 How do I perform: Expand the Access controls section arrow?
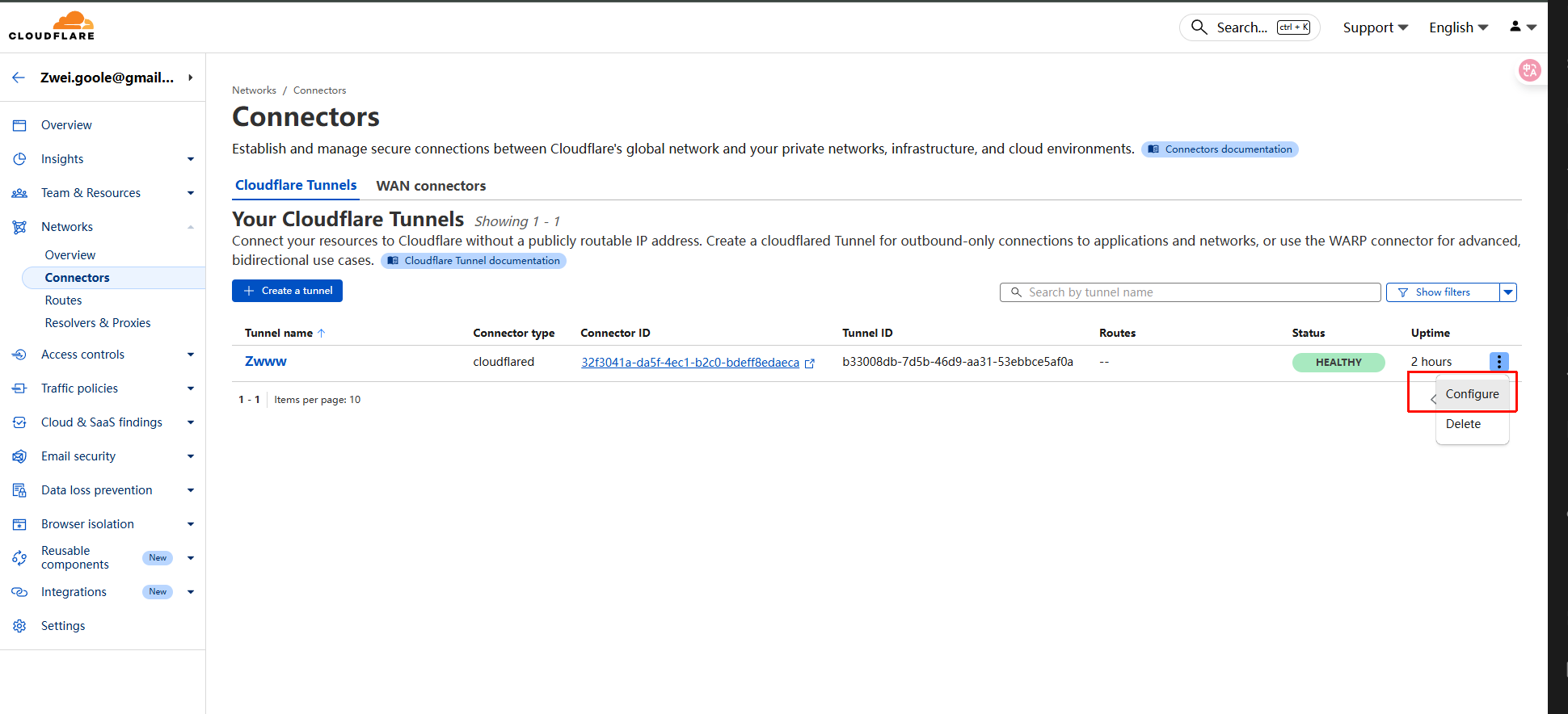pyautogui.click(x=191, y=355)
